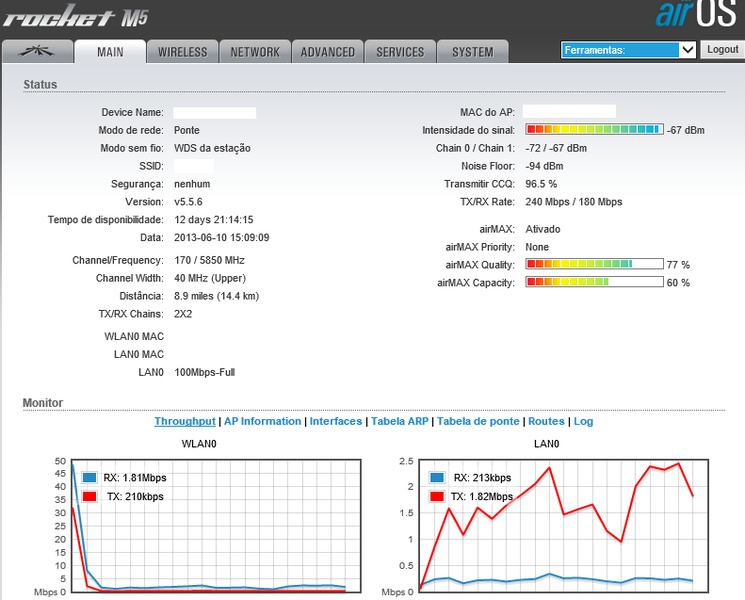Click the red TX legend swatch in WLAN0

click(x=89, y=496)
